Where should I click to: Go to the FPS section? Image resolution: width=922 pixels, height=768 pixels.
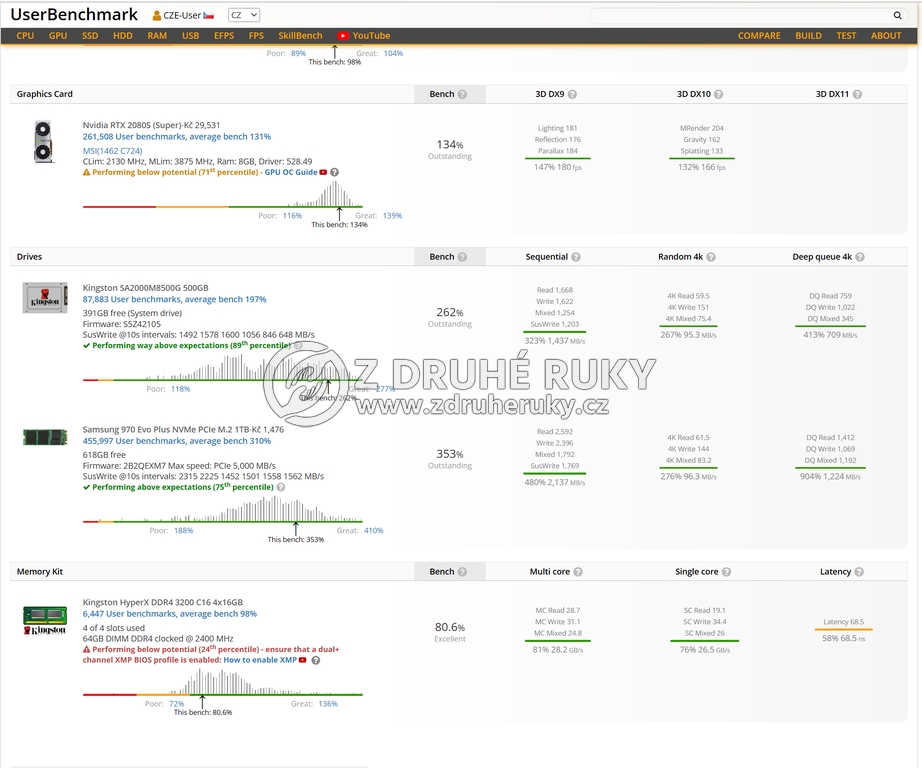[256, 36]
